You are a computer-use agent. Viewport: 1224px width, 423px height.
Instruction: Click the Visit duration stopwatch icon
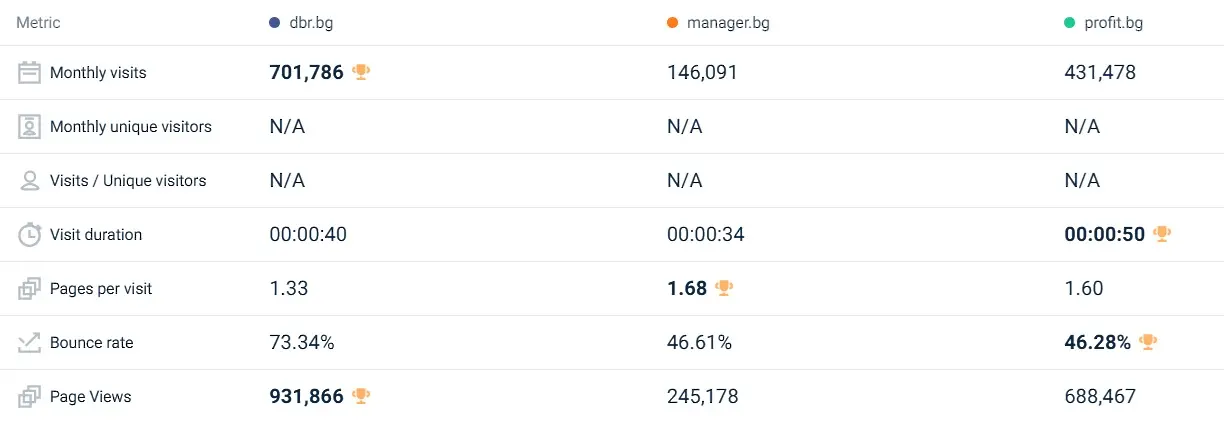(29, 235)
